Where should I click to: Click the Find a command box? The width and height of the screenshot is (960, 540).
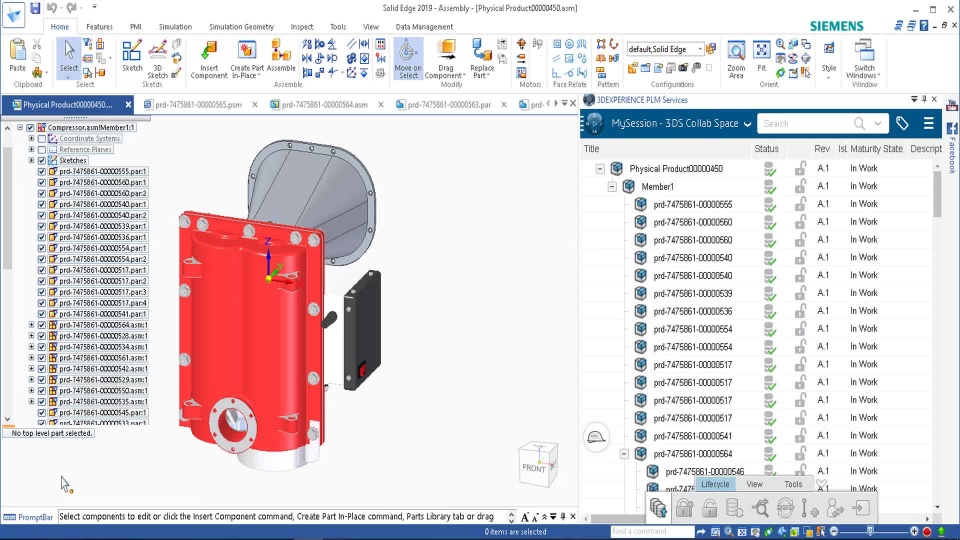click(651, 531)
